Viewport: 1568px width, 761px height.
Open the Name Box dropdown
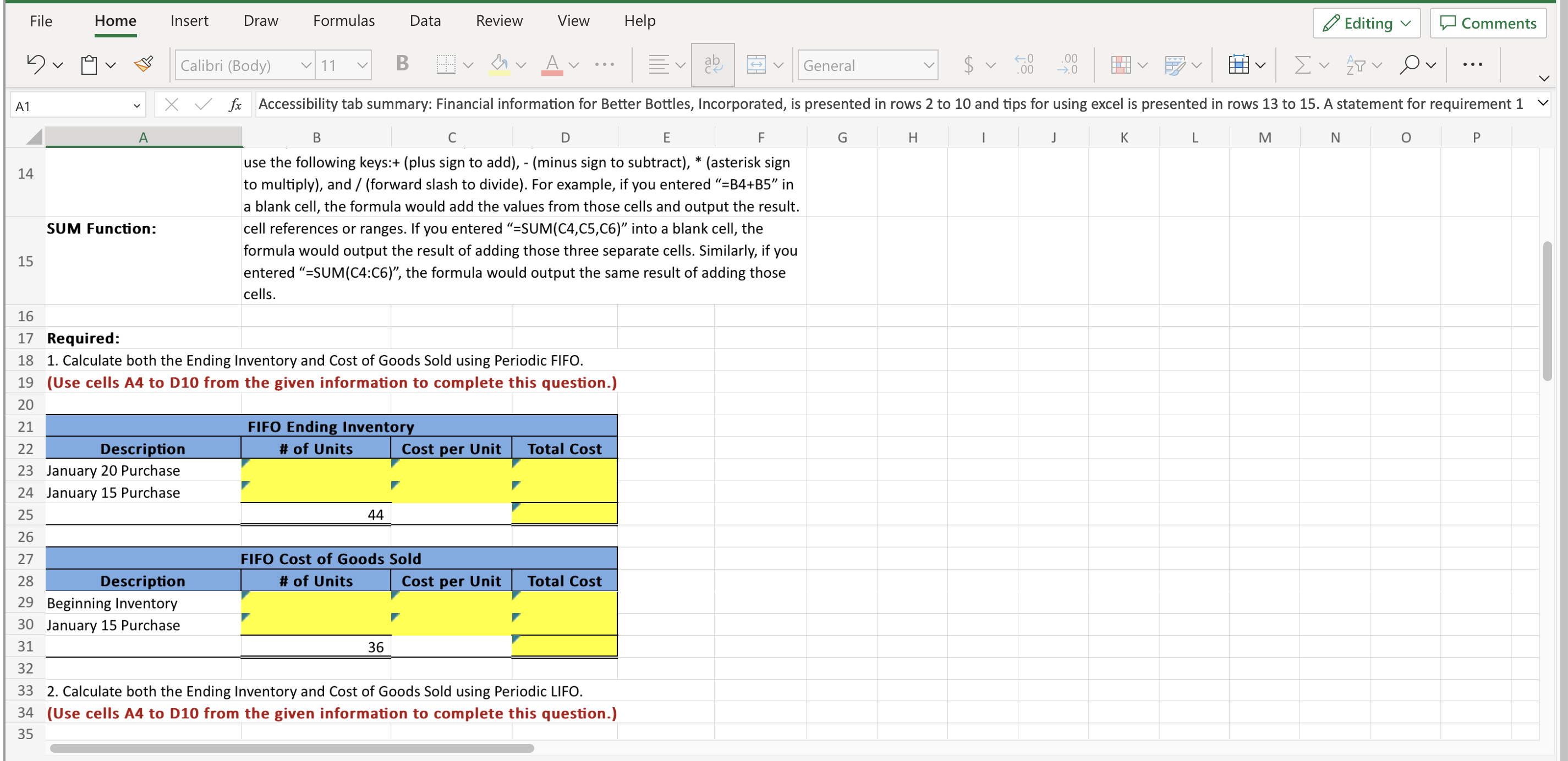tap(137, 104)
